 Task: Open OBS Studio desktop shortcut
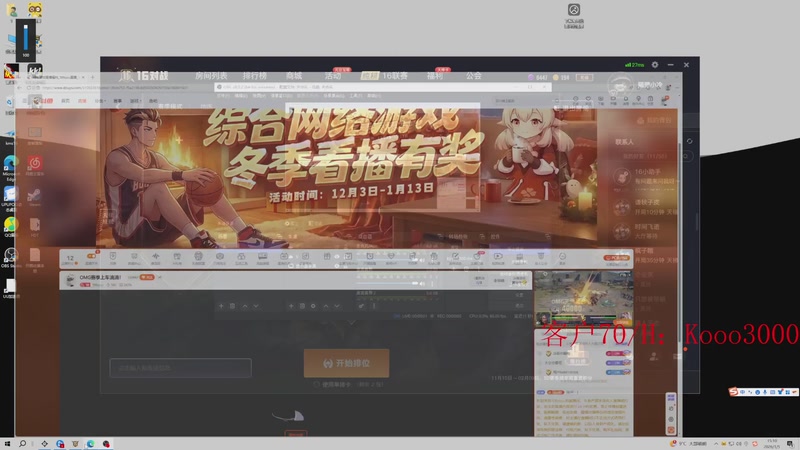click(x=10, y=258)
